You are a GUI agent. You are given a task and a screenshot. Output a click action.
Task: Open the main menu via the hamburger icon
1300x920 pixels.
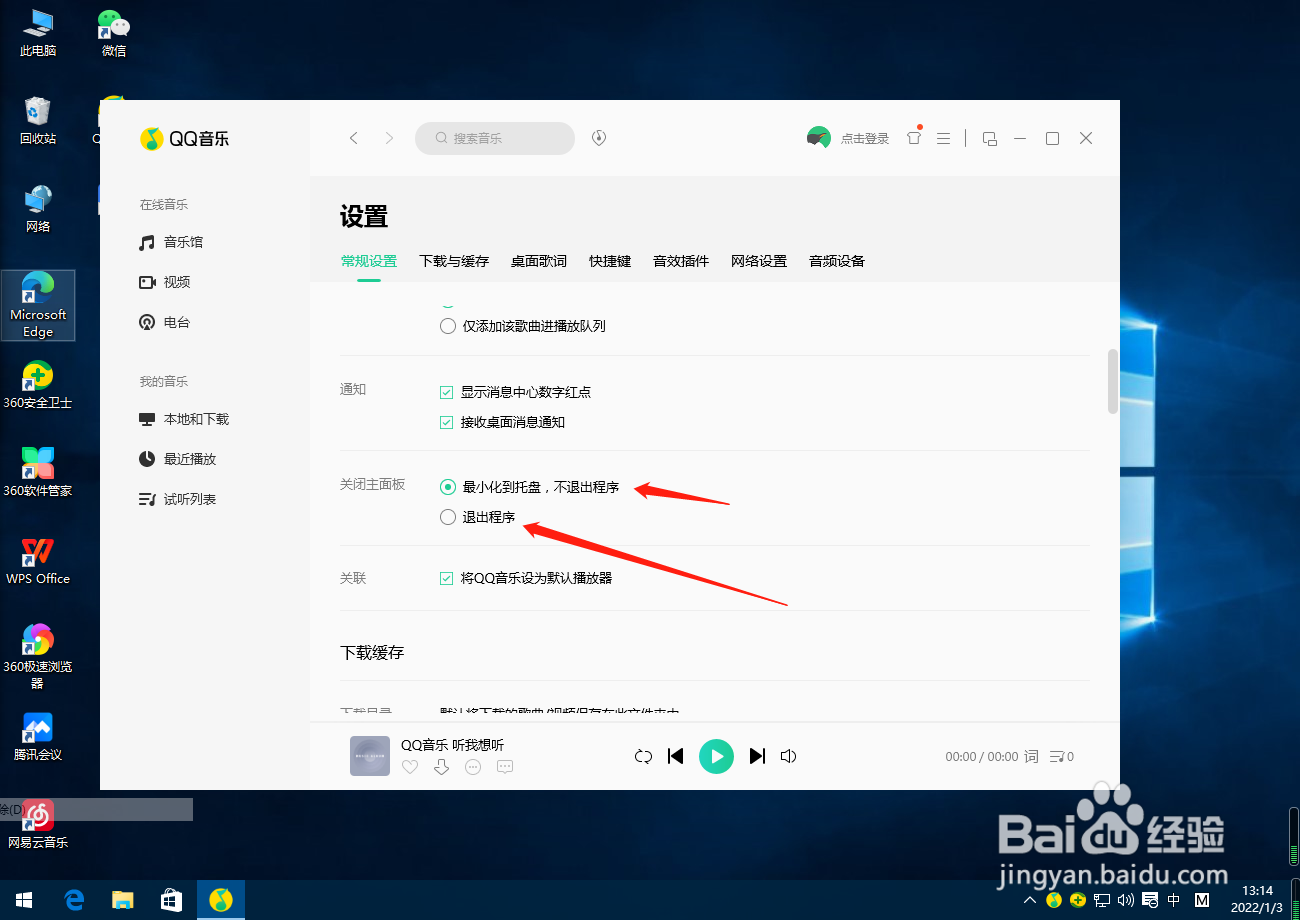click(943, 138)
